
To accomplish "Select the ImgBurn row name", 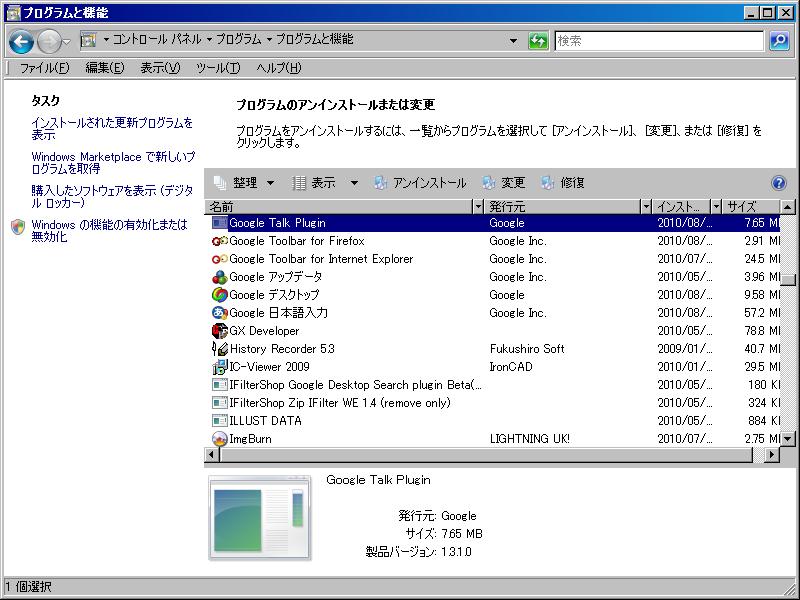I will (250, 439).
